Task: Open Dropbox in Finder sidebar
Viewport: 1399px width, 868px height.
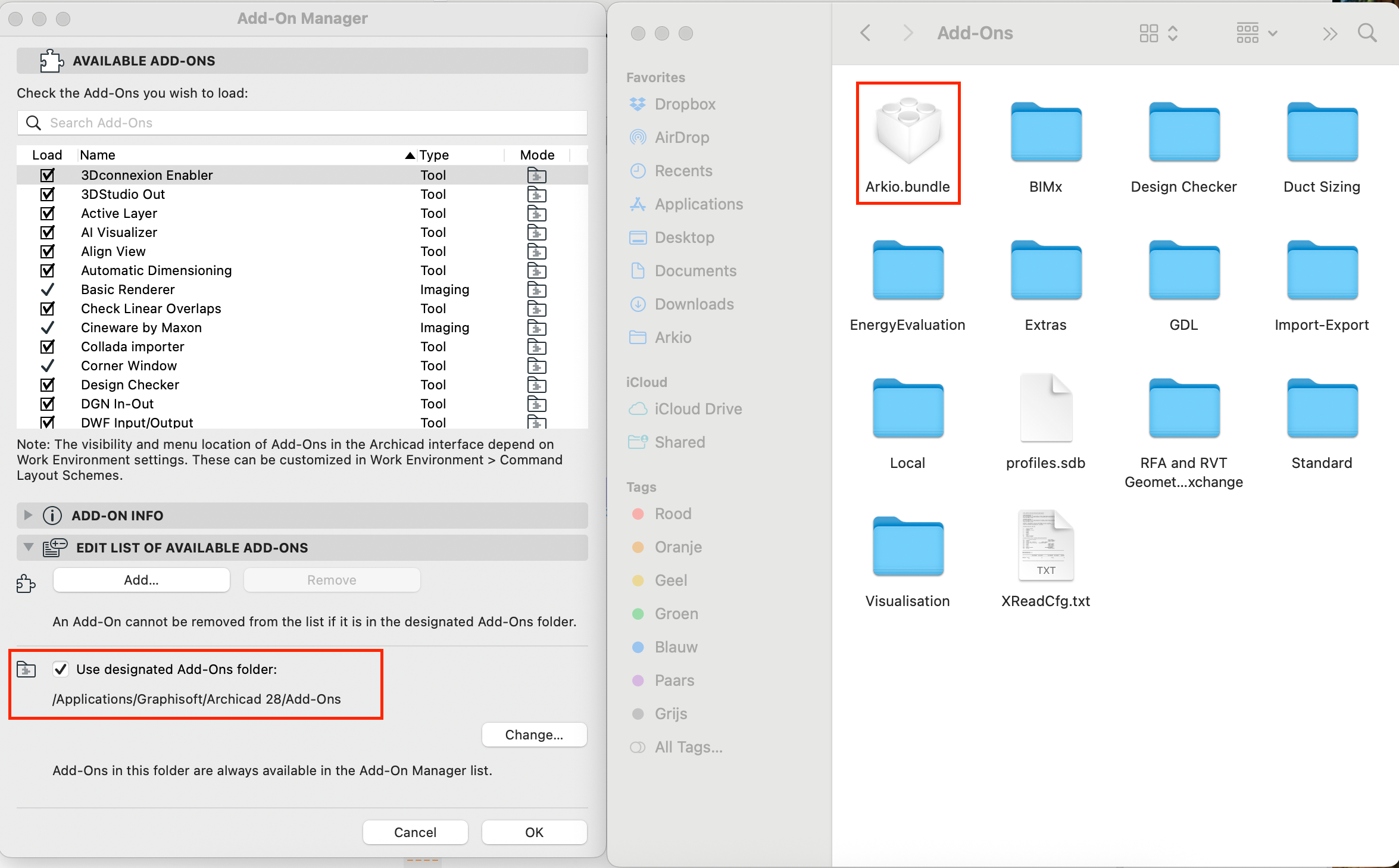Action: (x=685, y=104)
